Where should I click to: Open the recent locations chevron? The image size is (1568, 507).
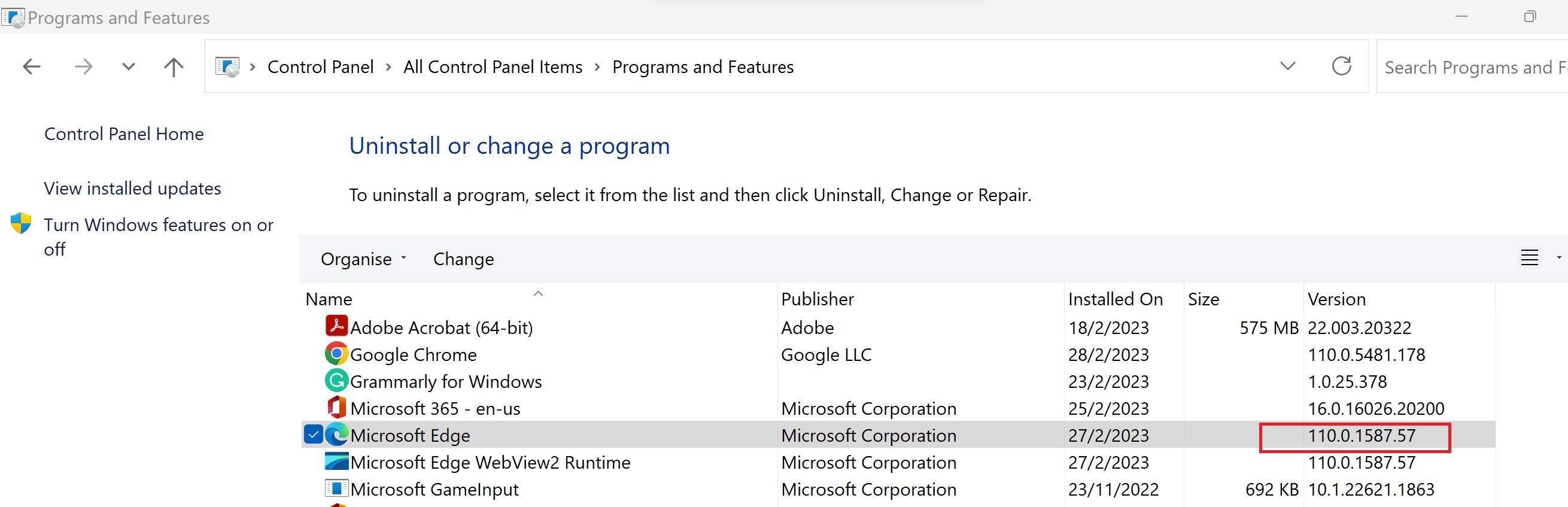pyautogui.click(x=129, y=66)
